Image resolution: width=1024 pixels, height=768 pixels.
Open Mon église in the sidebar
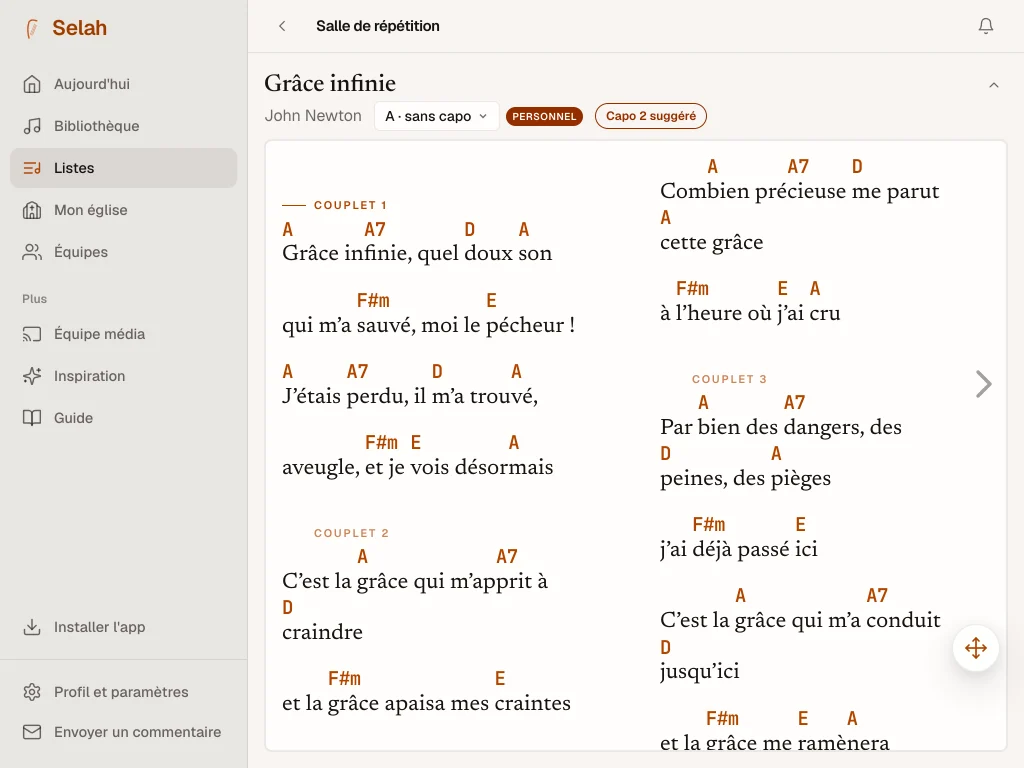123,210
